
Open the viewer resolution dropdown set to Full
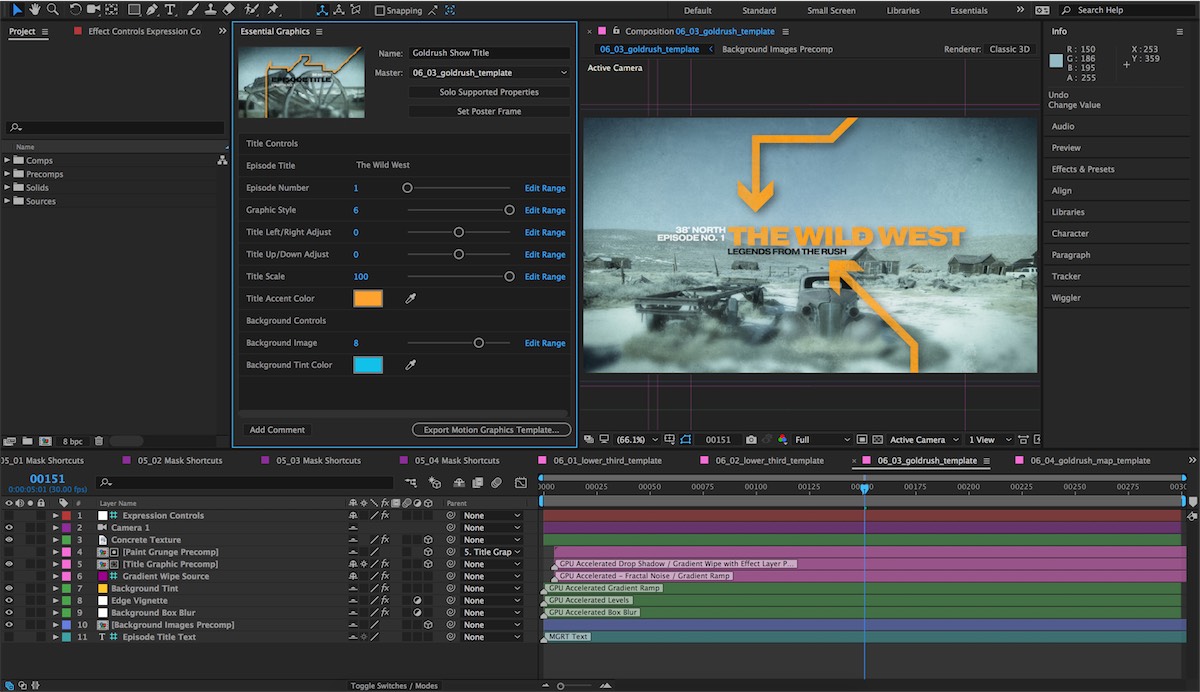point(822,440)
